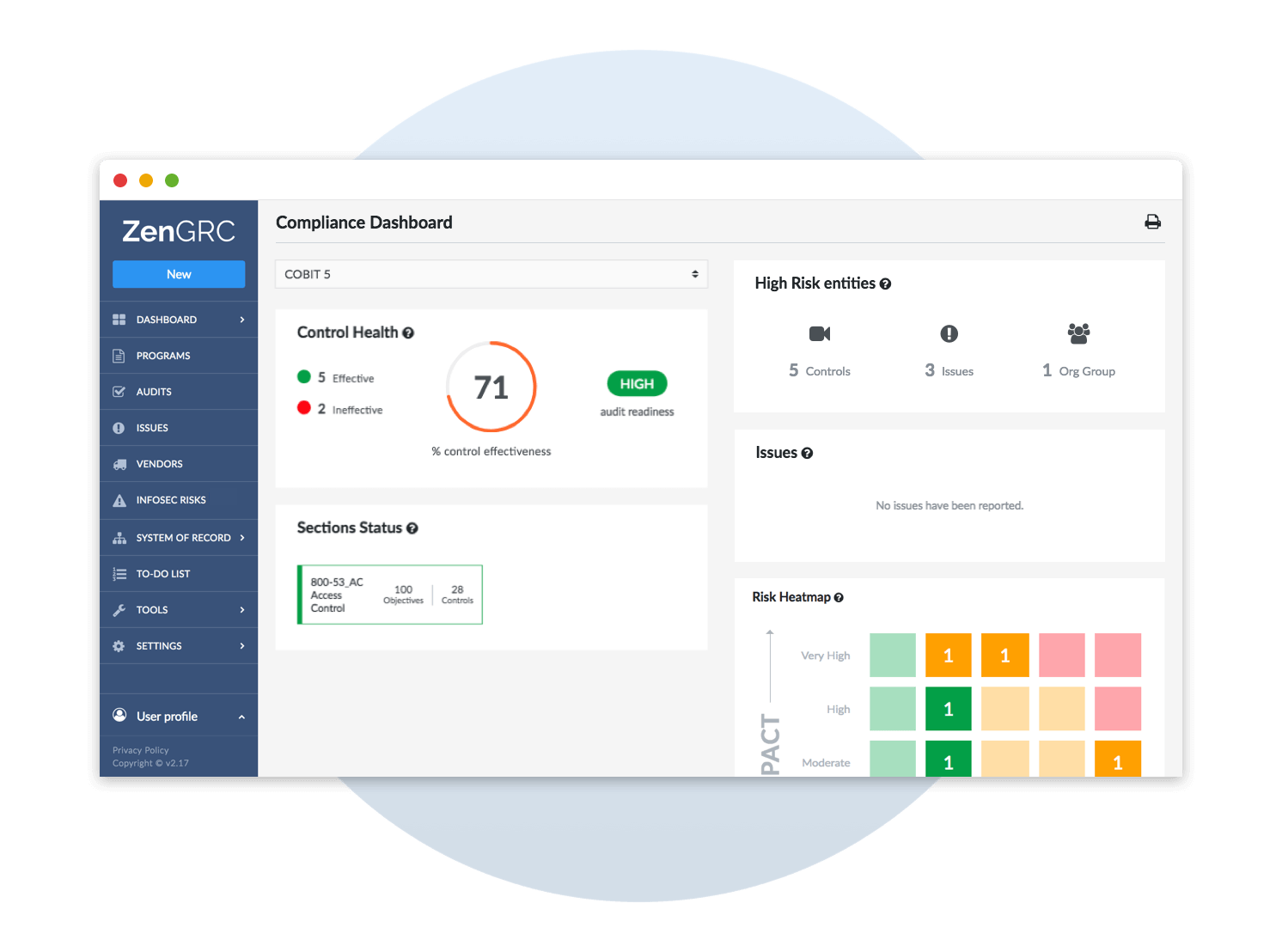Open the 800-53_AC Access Control section card

tap(390, 595)
